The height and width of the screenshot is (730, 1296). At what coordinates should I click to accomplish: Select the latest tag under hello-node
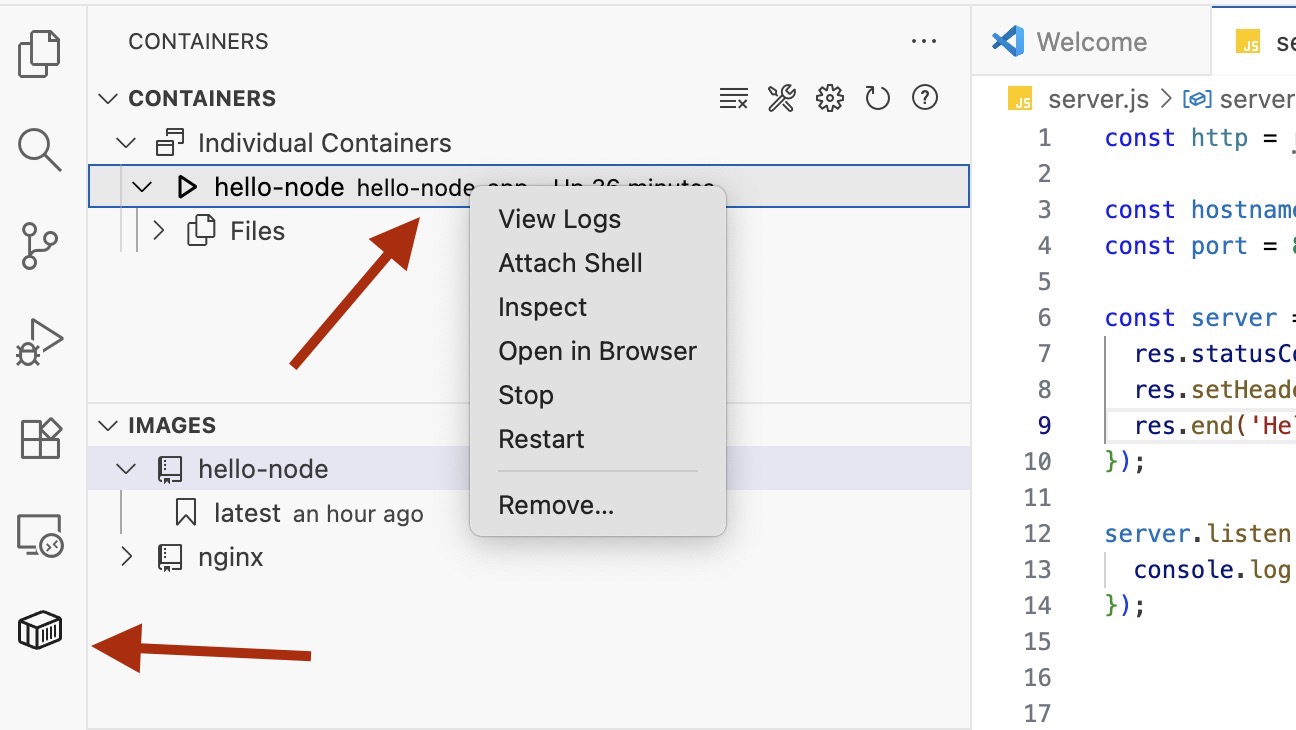247,514
